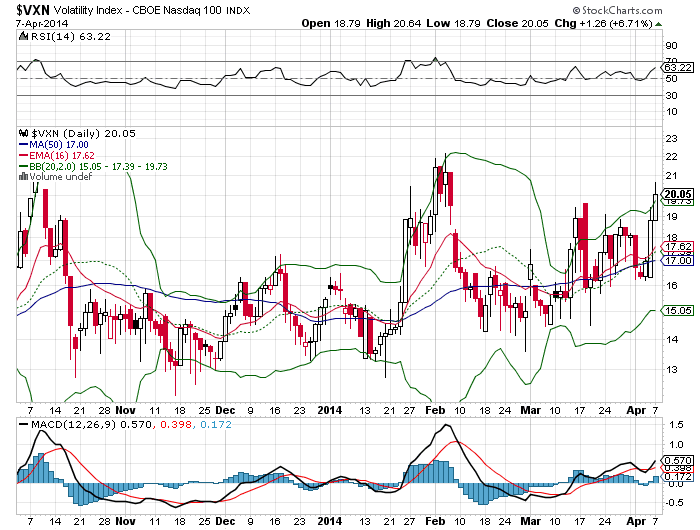Click the EMA(16) 17.62 legend entry
The image size is (700, 530).
click(x=57, y=155)
